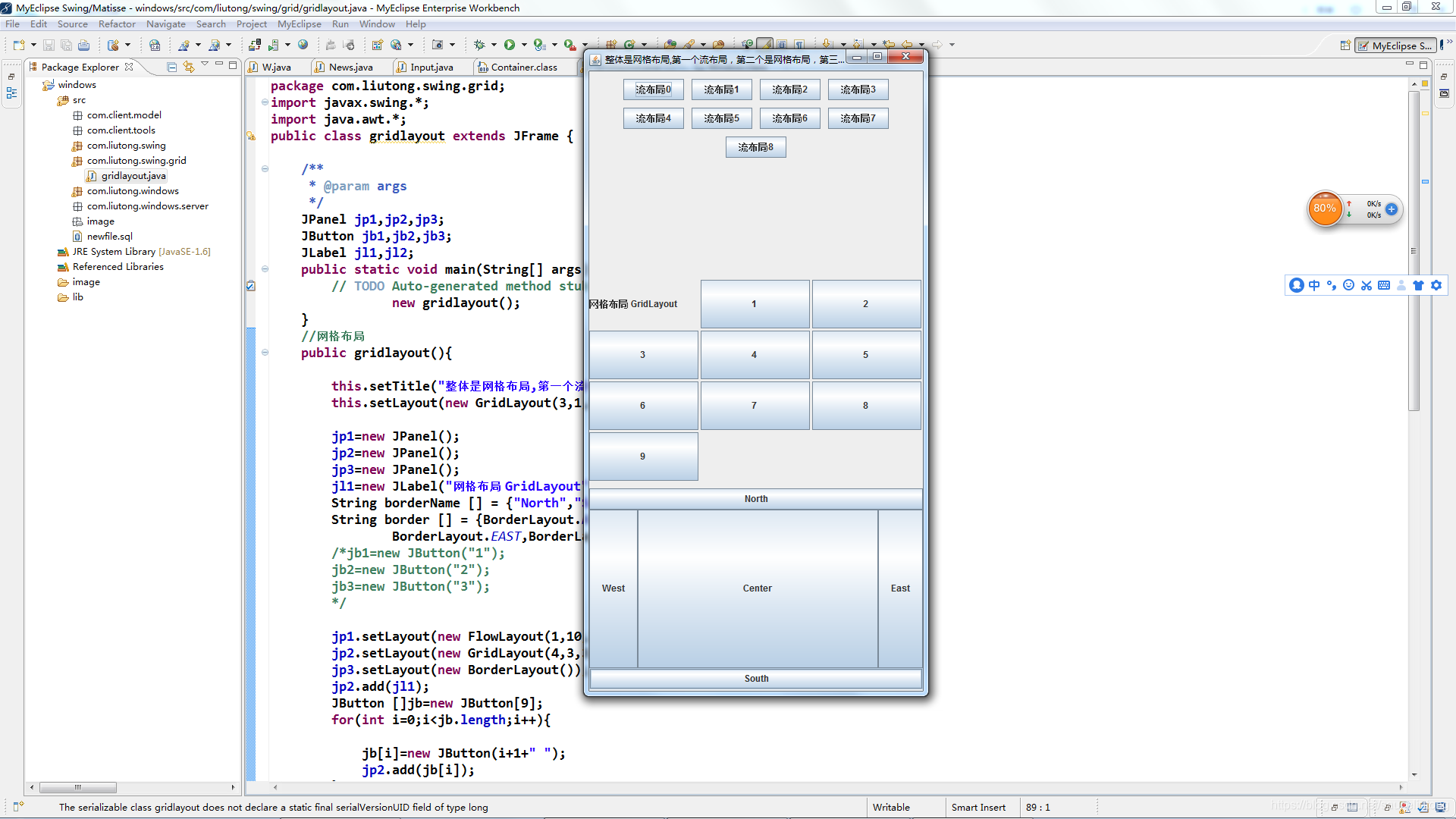
Task: Click the input method skin shirt icon
Action: pyautogui.click(x=1418, y=285)
